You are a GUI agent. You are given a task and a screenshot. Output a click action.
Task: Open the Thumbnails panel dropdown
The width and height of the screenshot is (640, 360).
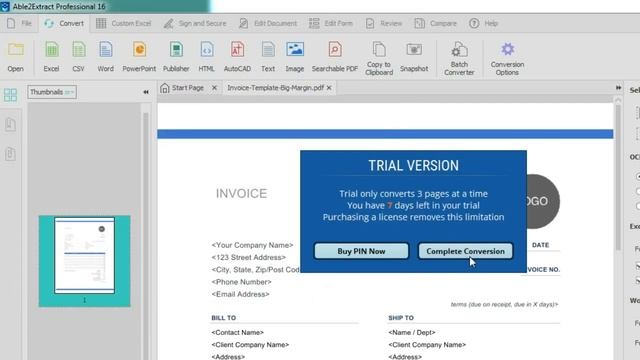point(52,92)
